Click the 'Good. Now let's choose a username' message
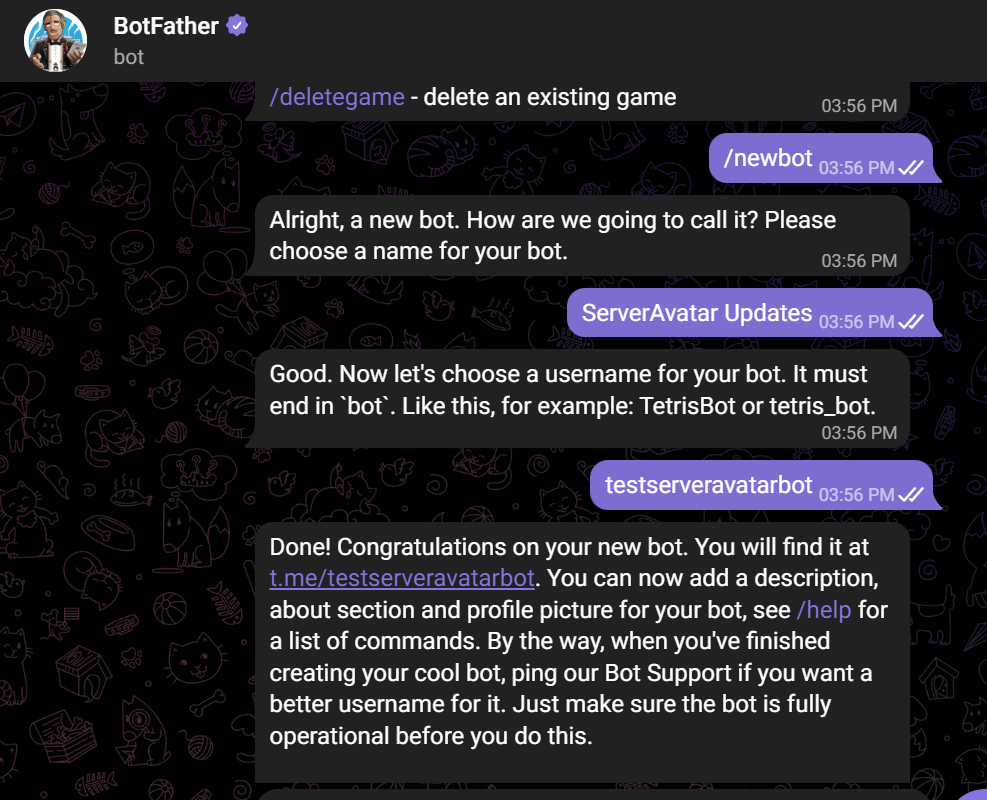987x800 pixels. pyautogui.click(x=568, y=390)
